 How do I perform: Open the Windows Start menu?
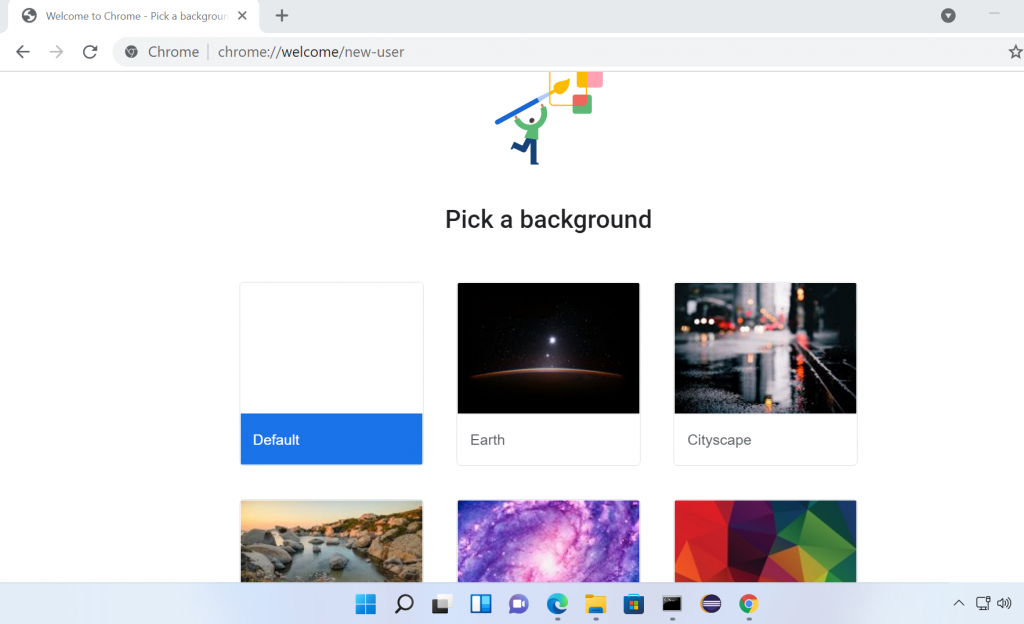tap(366, 604)
